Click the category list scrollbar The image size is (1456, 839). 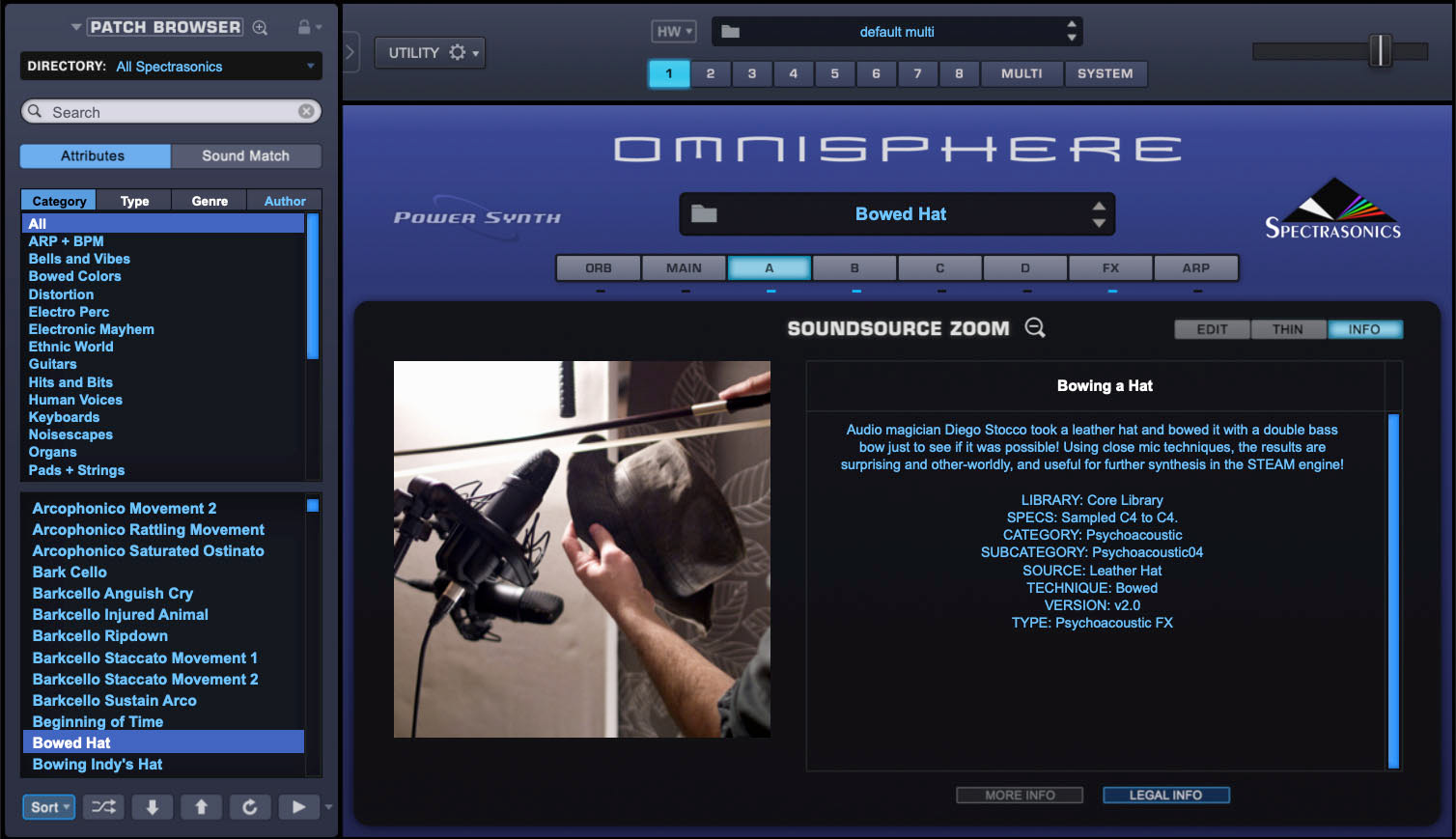click(x=313, y=286)
